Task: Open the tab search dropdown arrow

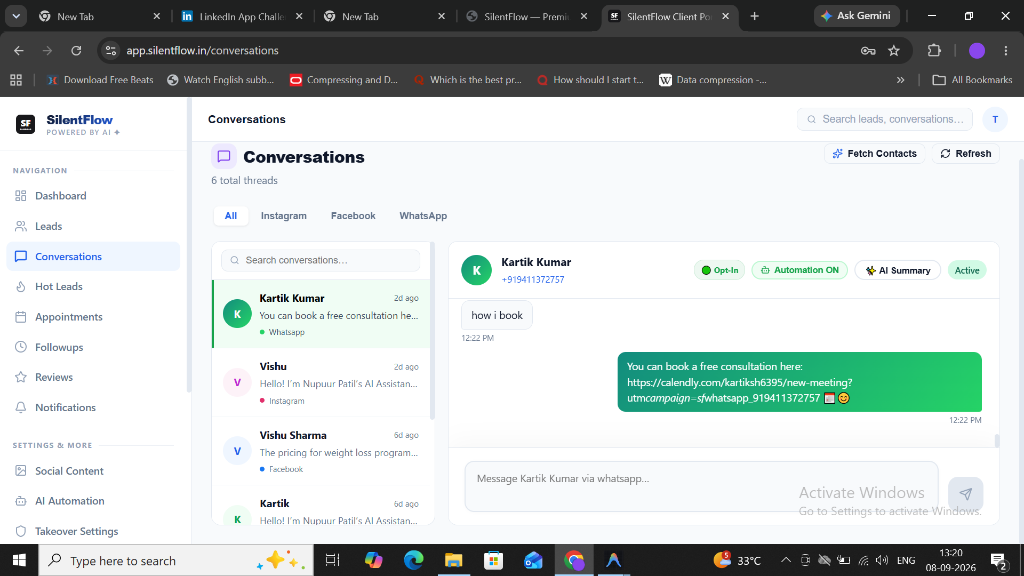Action: [16, 16]
